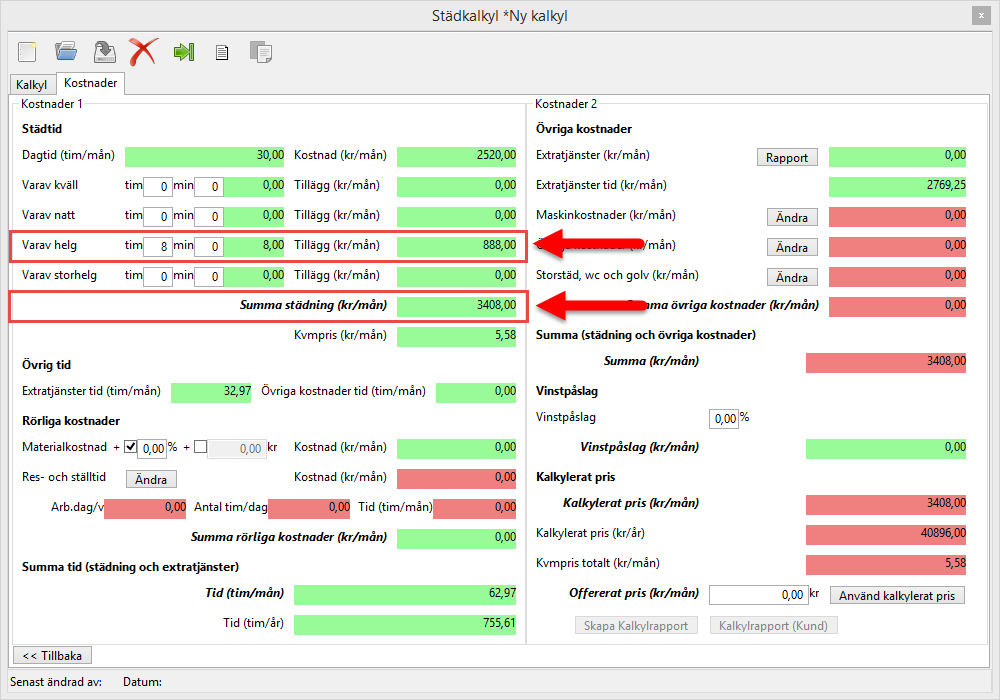1000x700 pixels.
Task: Delete calculation using the red X icon
Action: 143,51
